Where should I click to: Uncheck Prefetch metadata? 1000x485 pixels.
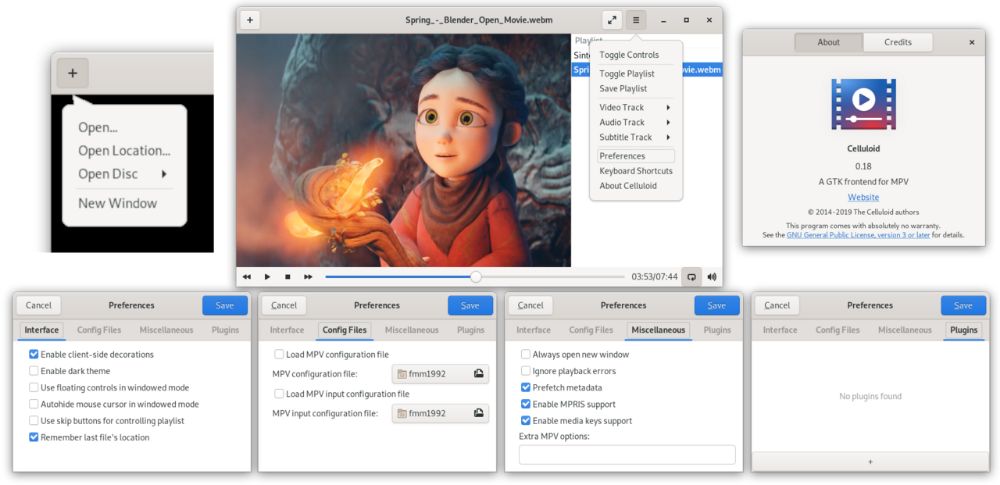coord(526,387)
